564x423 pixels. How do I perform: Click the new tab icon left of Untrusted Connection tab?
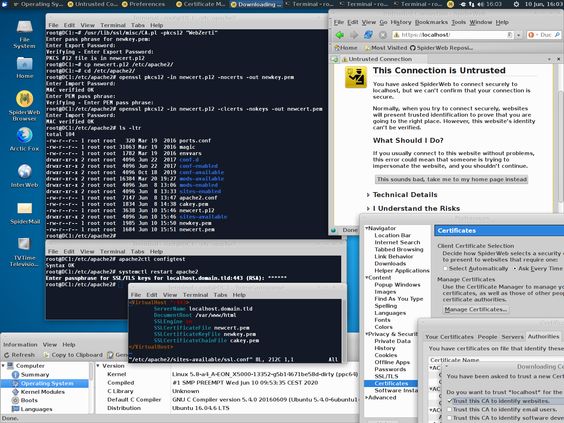tap(335, 59)
